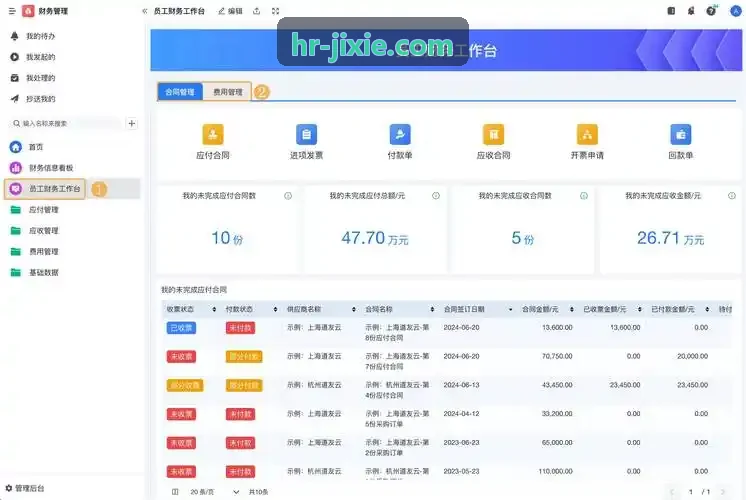Image resolution: width=746 pixels, height=500 pixels.
Task: Sort table by 合同签订日期 column
Action: 510,309
